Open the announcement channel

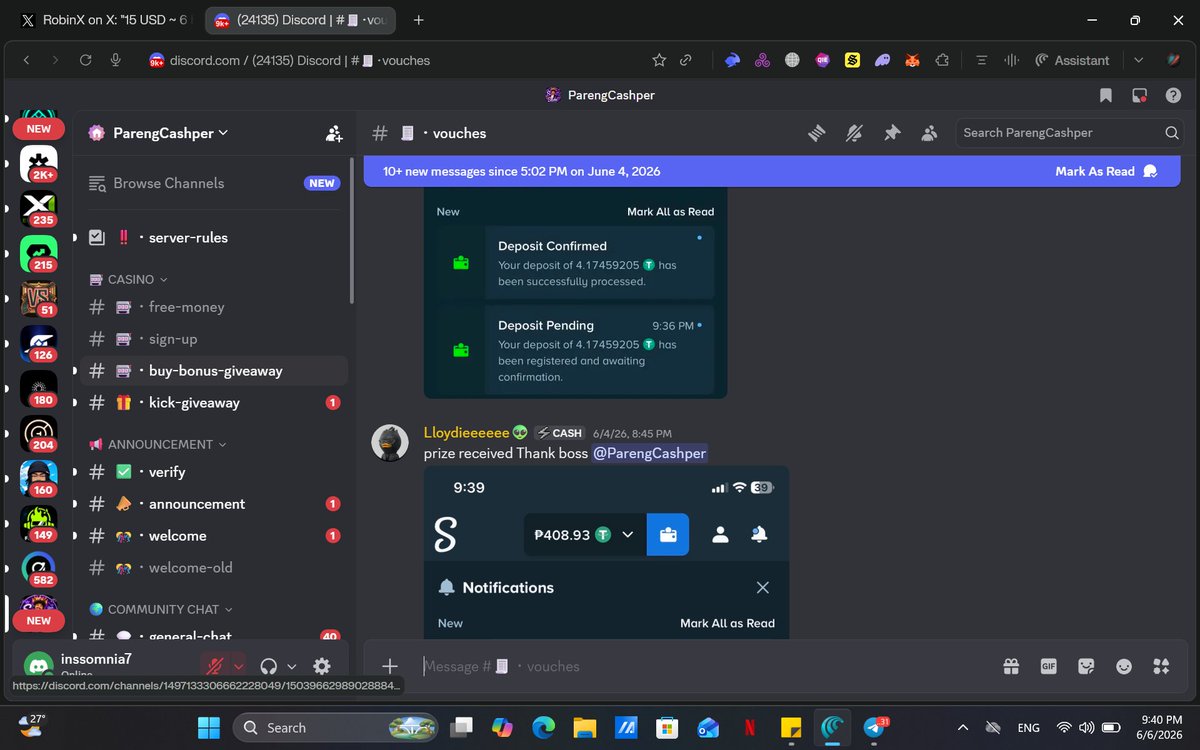(214, 504)
